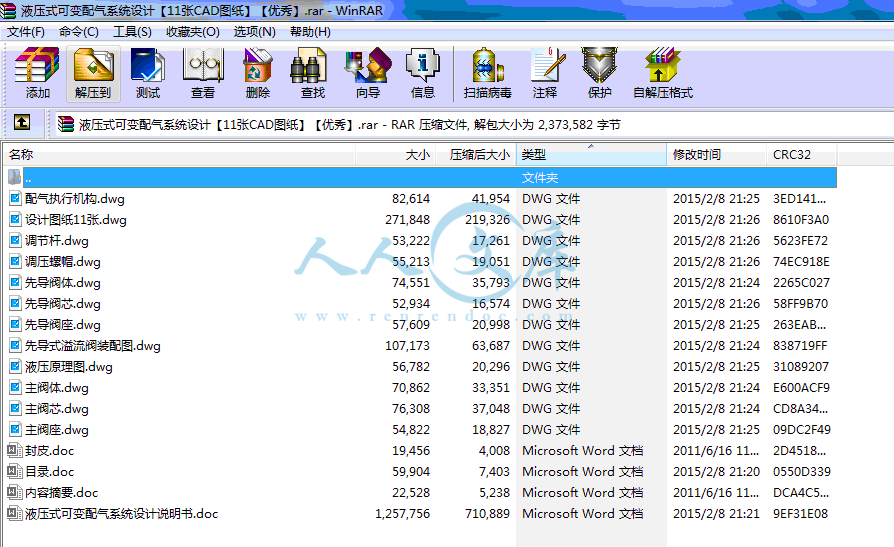Click CRC32 value E600ACF9

(x=801, y=388)
